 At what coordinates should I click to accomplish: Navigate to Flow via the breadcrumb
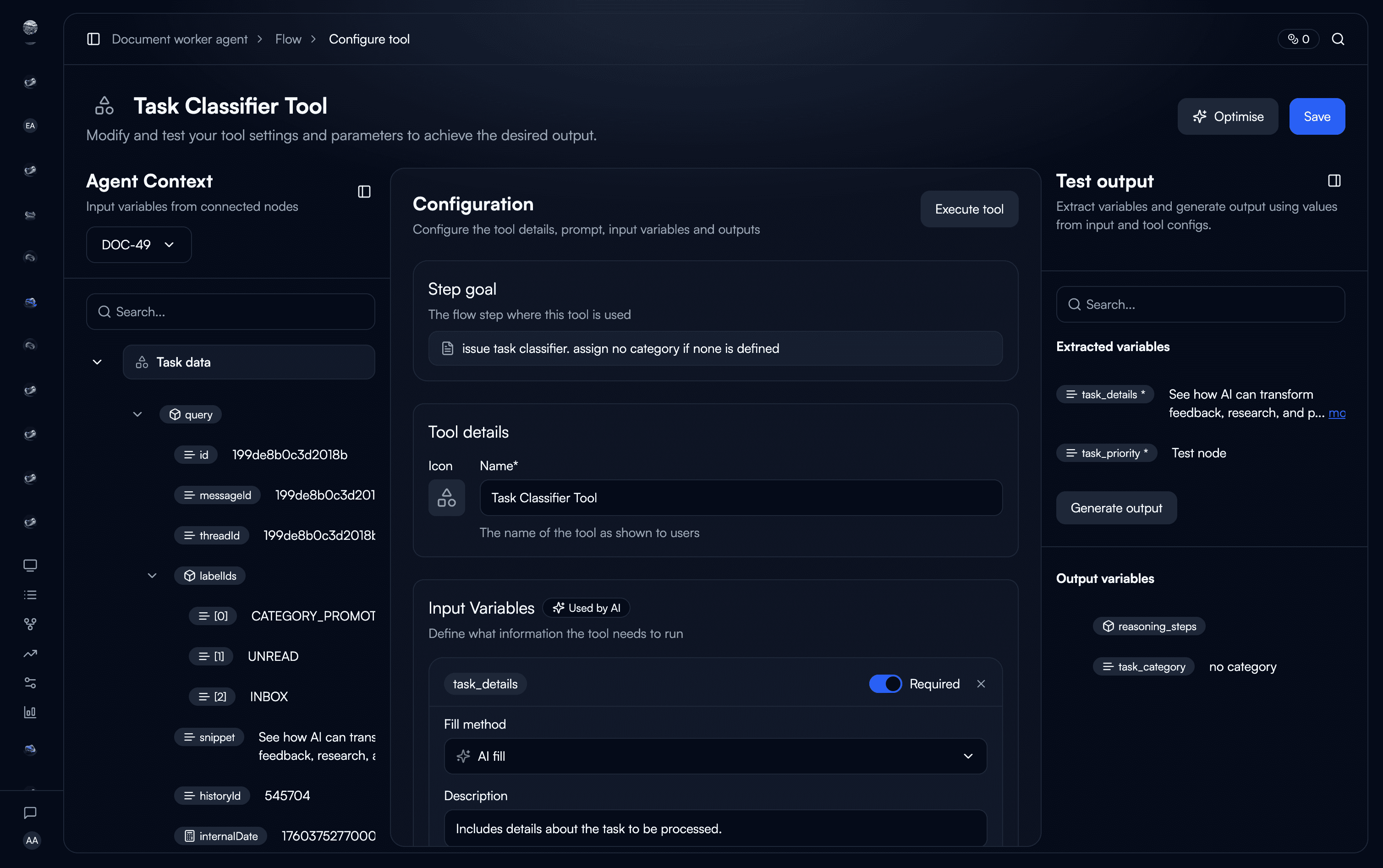[288, 38]
